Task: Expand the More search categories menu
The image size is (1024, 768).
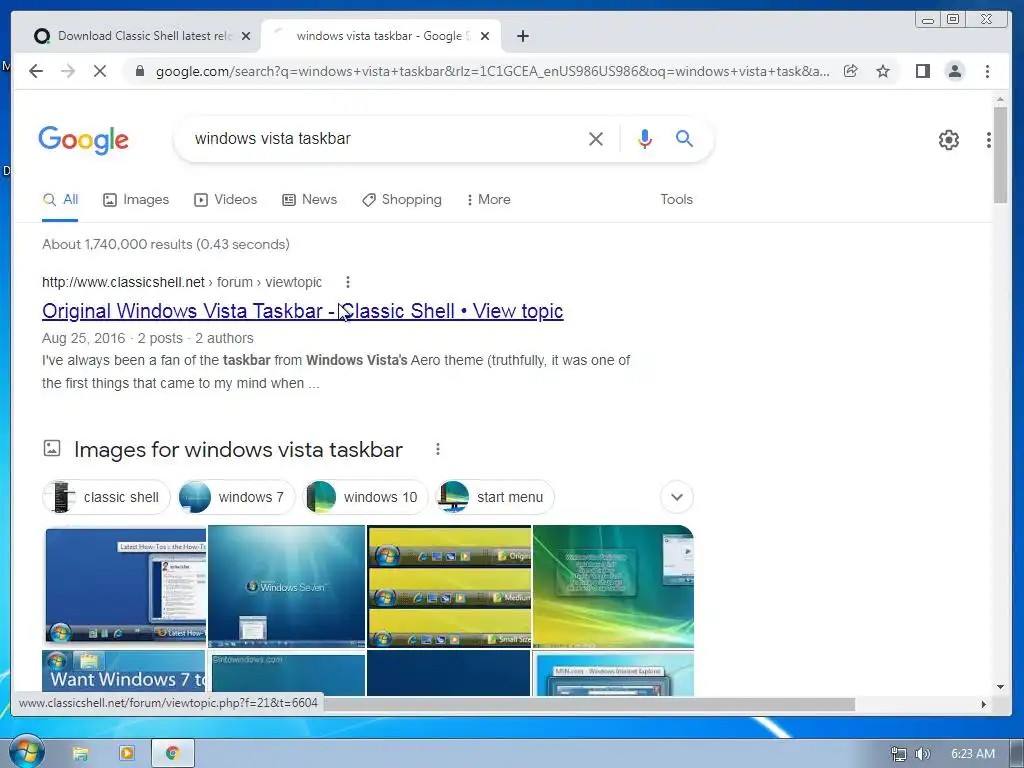Action: click(488, 200)
